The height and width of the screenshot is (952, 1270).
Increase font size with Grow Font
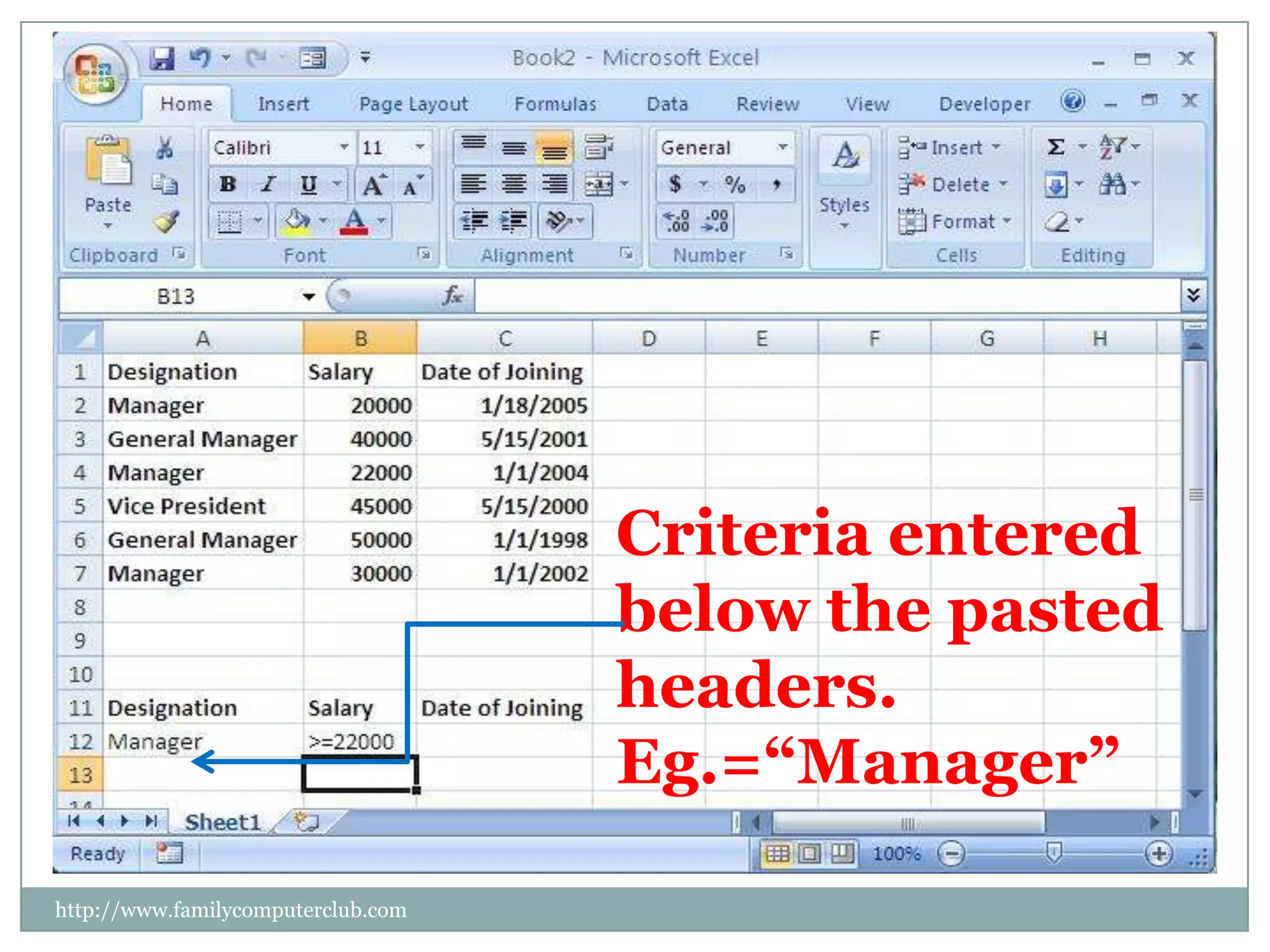coord(375,185)
